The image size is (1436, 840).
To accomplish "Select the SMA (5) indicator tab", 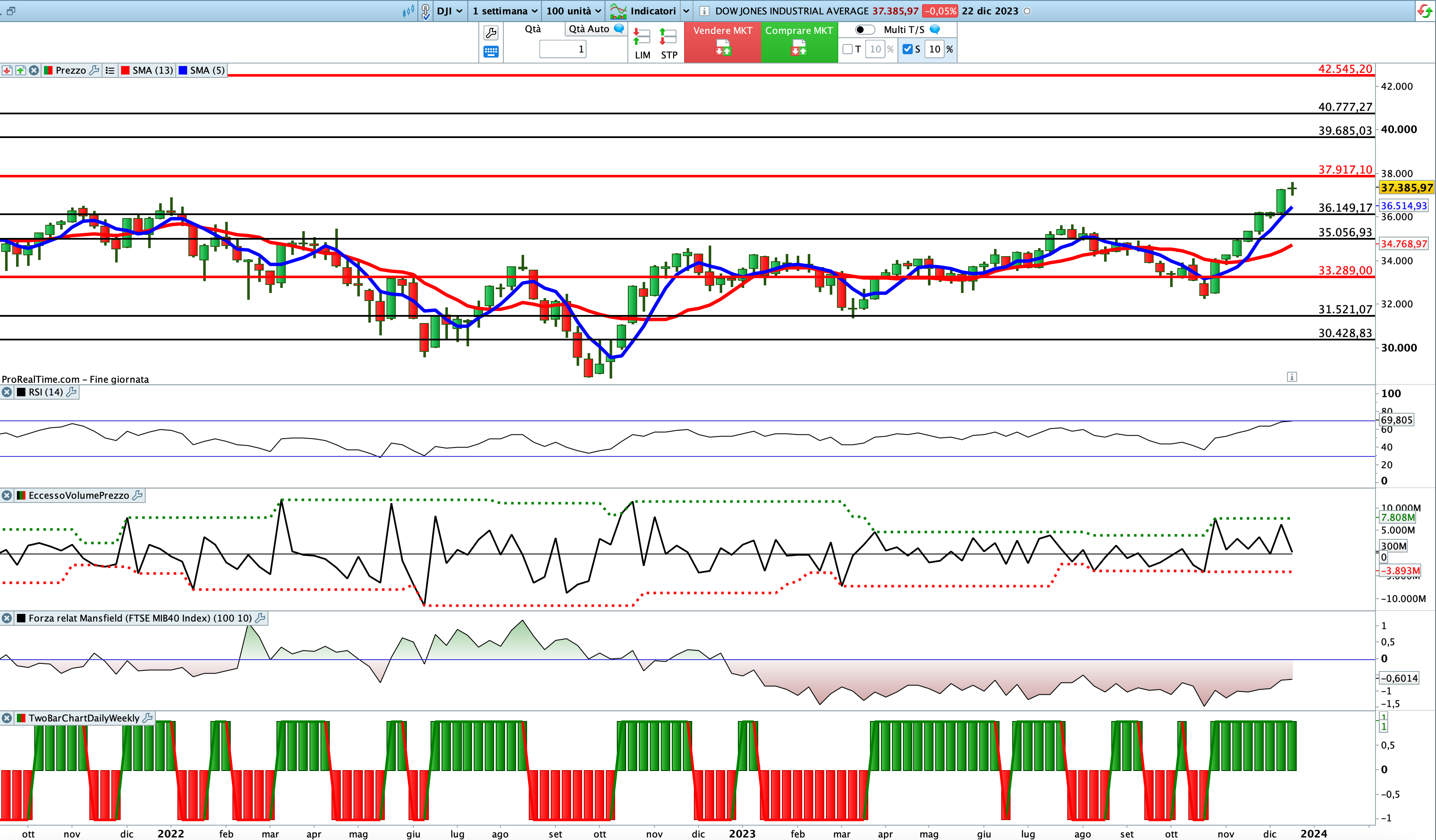I will coord(202,70).
